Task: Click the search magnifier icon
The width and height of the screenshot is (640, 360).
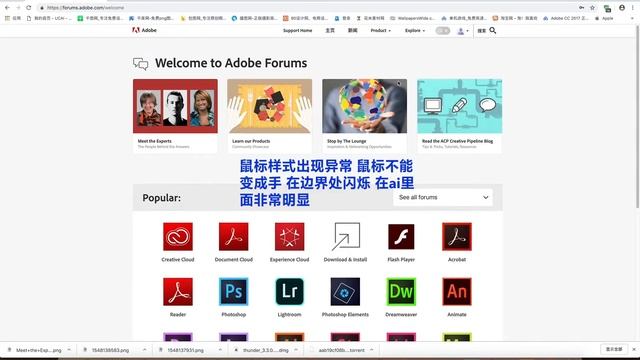Action: coord(493,31)
